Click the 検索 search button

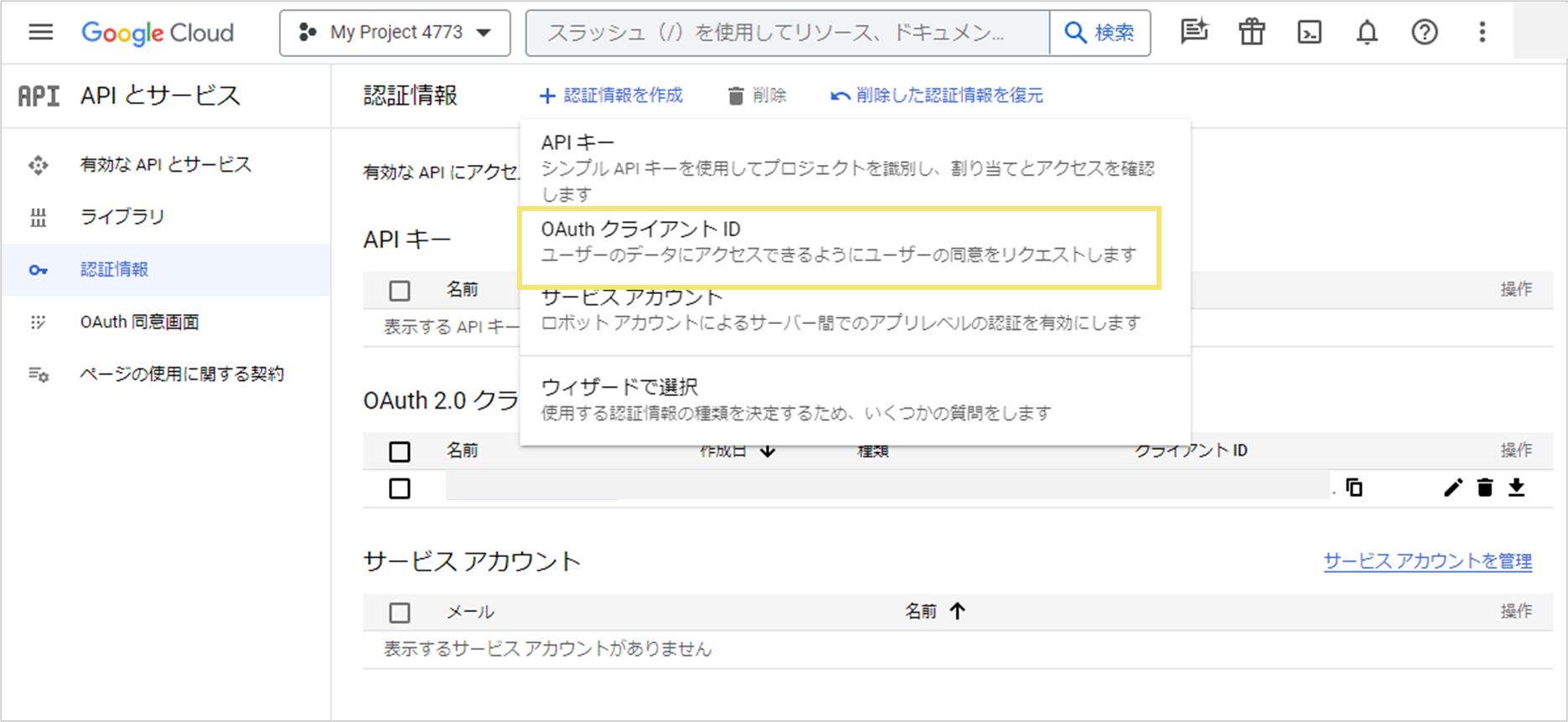click(1100, 33)
